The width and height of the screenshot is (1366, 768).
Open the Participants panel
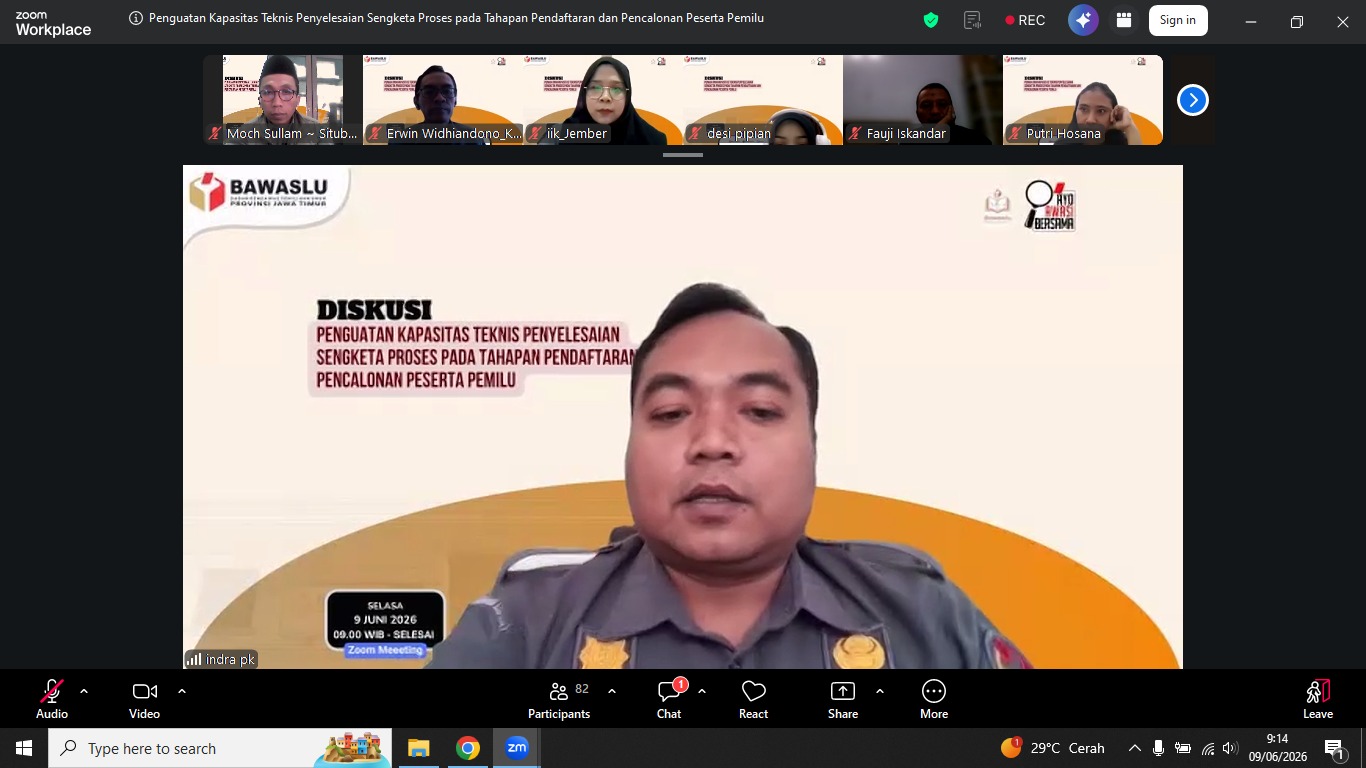pyautogui.click(x=559, y=699)
